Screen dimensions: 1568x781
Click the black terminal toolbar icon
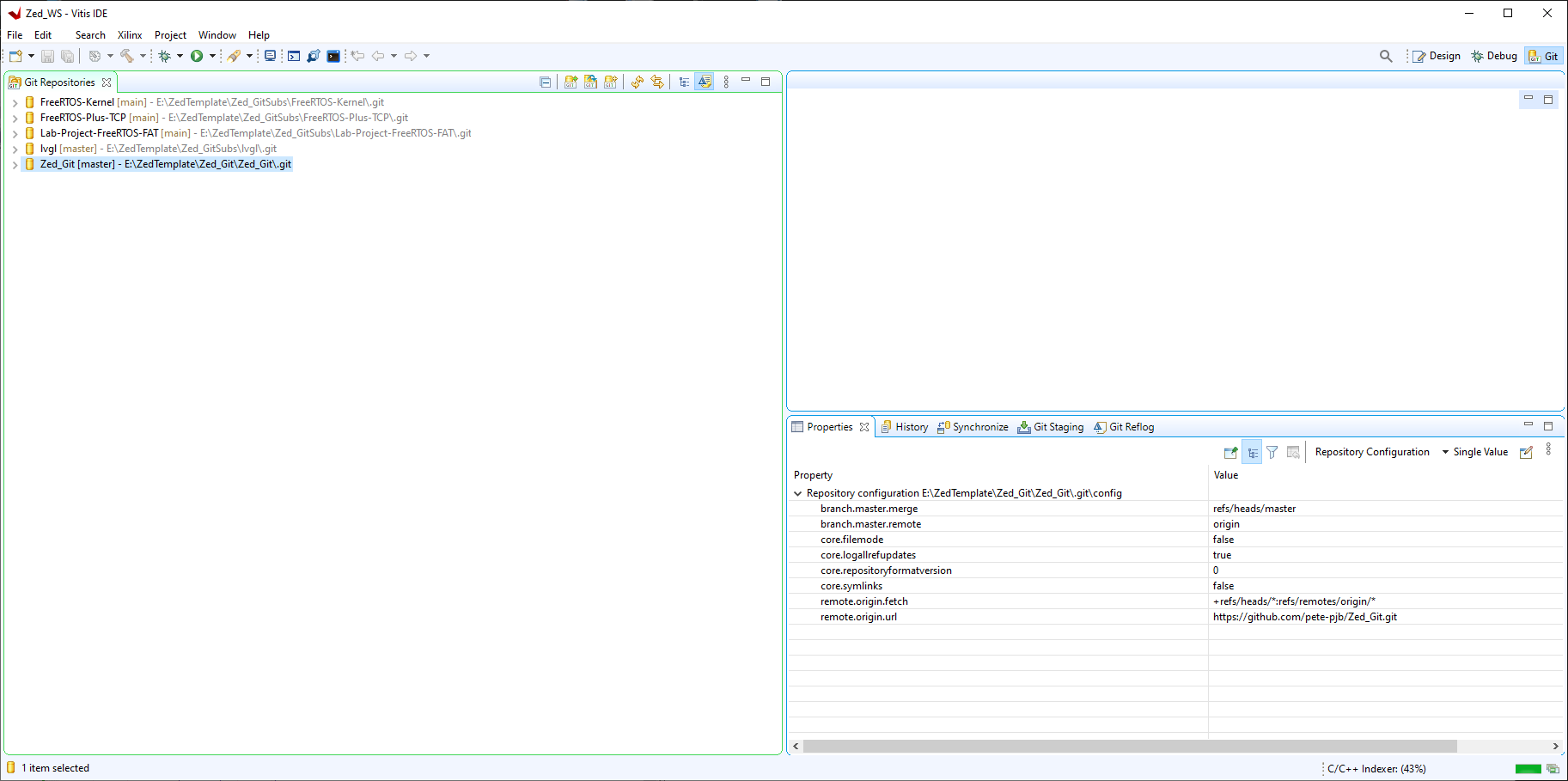pyautogui.click(x=333, y=56)
